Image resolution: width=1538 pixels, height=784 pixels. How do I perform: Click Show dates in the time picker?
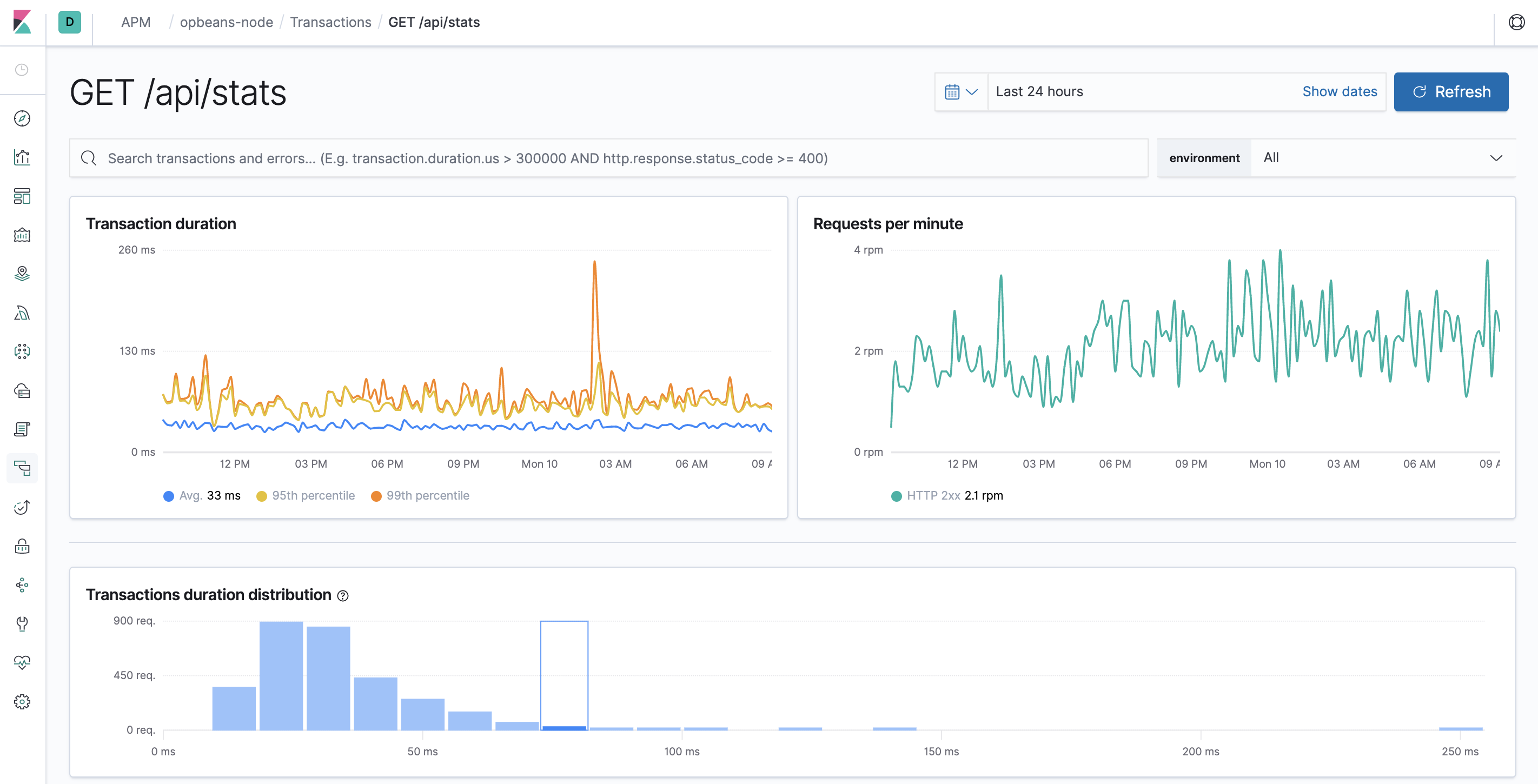coord(1339,91)
